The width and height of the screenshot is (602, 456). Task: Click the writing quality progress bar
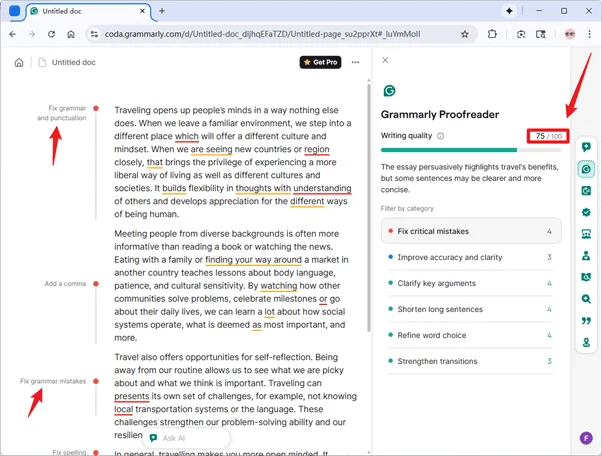pyautogui.click(x=471, y=150)
